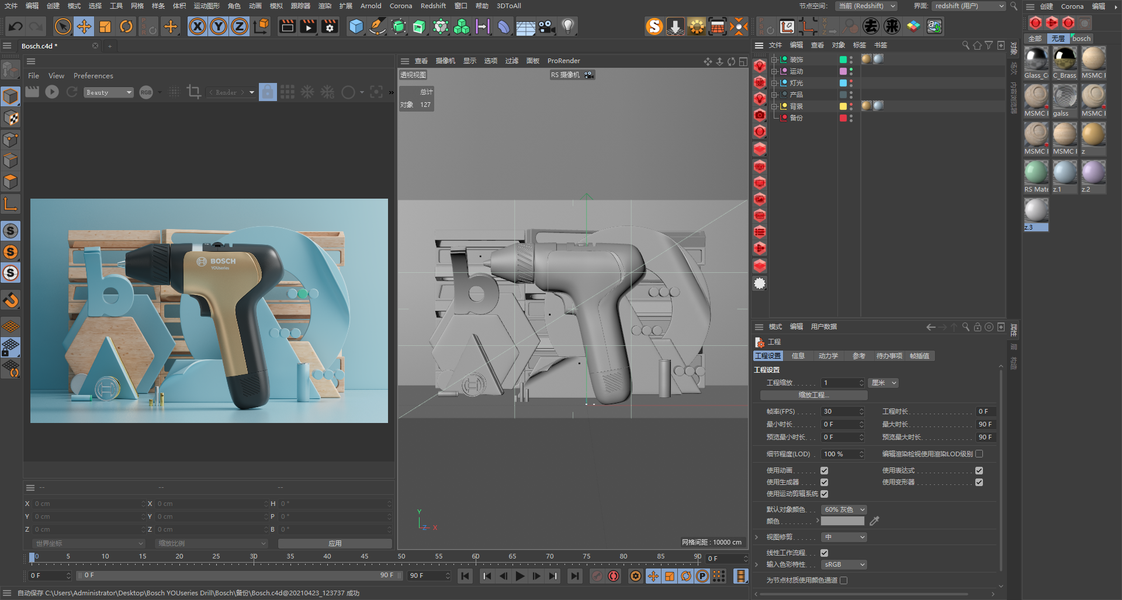This screenshot has width=1122, height=600.
Task: Open the 60% 灰色 default color dropdown
Action: (x=844, y=509)
